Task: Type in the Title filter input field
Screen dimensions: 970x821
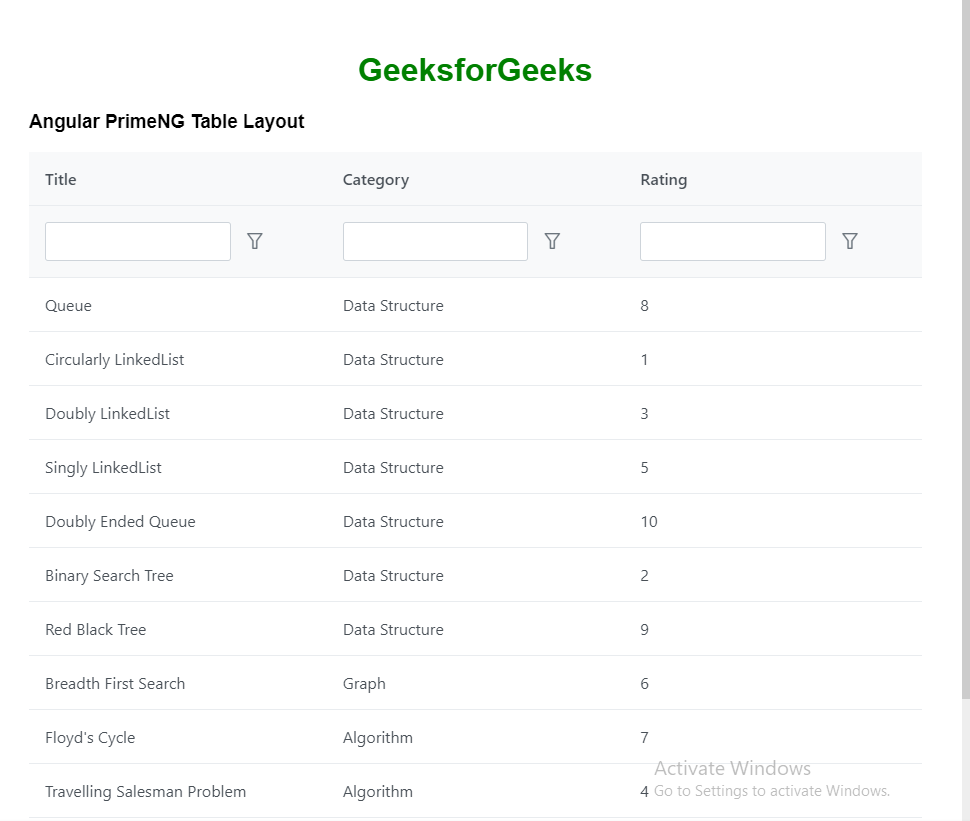Action: (x=138, y=241)
